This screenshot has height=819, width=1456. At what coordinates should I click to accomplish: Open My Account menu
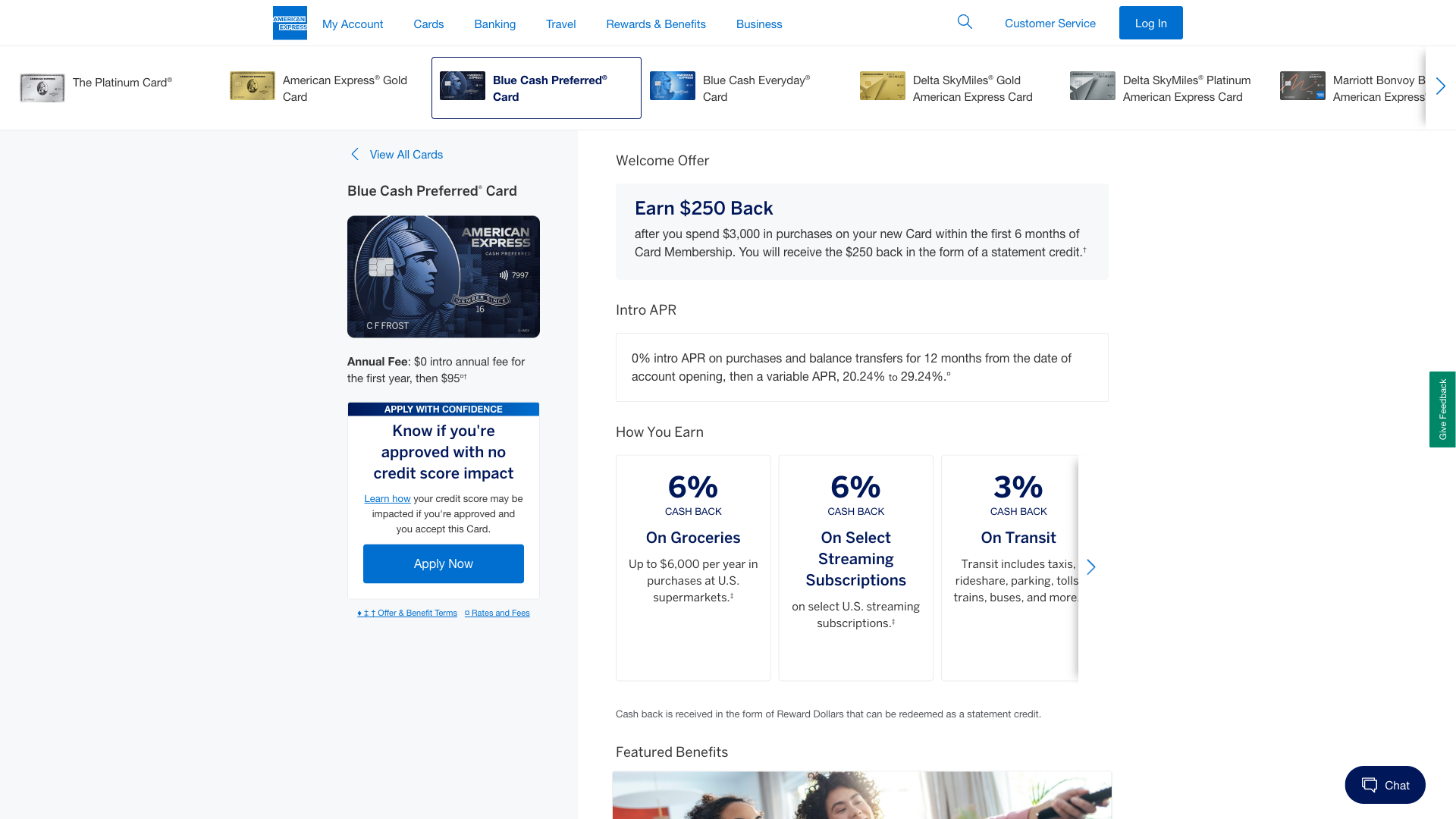point(353,24)
